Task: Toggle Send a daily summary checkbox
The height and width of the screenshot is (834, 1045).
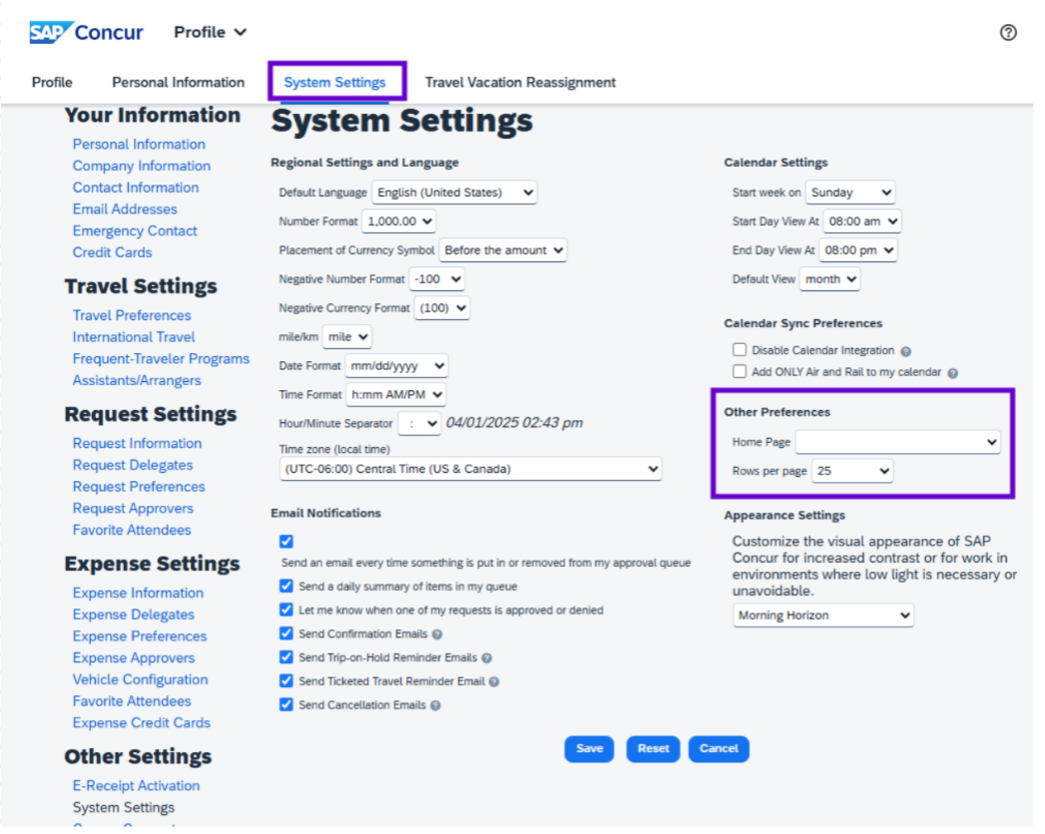Action: (x=287, y=586)
